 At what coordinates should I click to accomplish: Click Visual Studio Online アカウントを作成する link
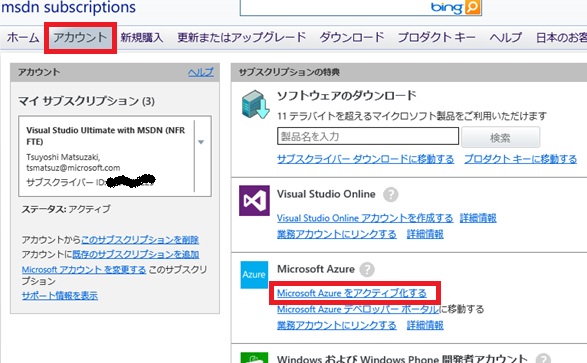(365, 218)
